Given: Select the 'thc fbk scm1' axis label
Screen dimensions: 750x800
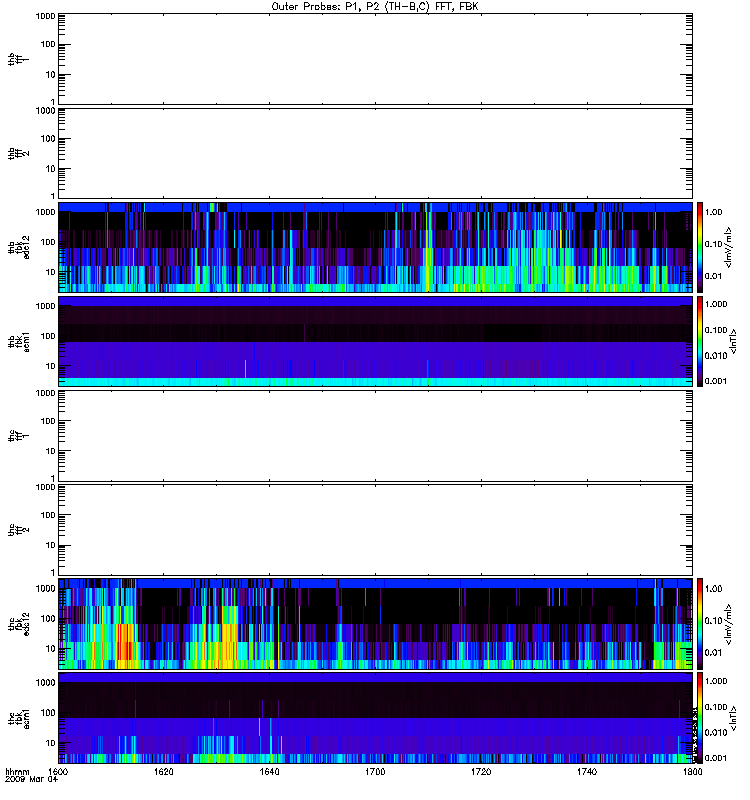Looking at the screenshot, I should click(19, 718).
